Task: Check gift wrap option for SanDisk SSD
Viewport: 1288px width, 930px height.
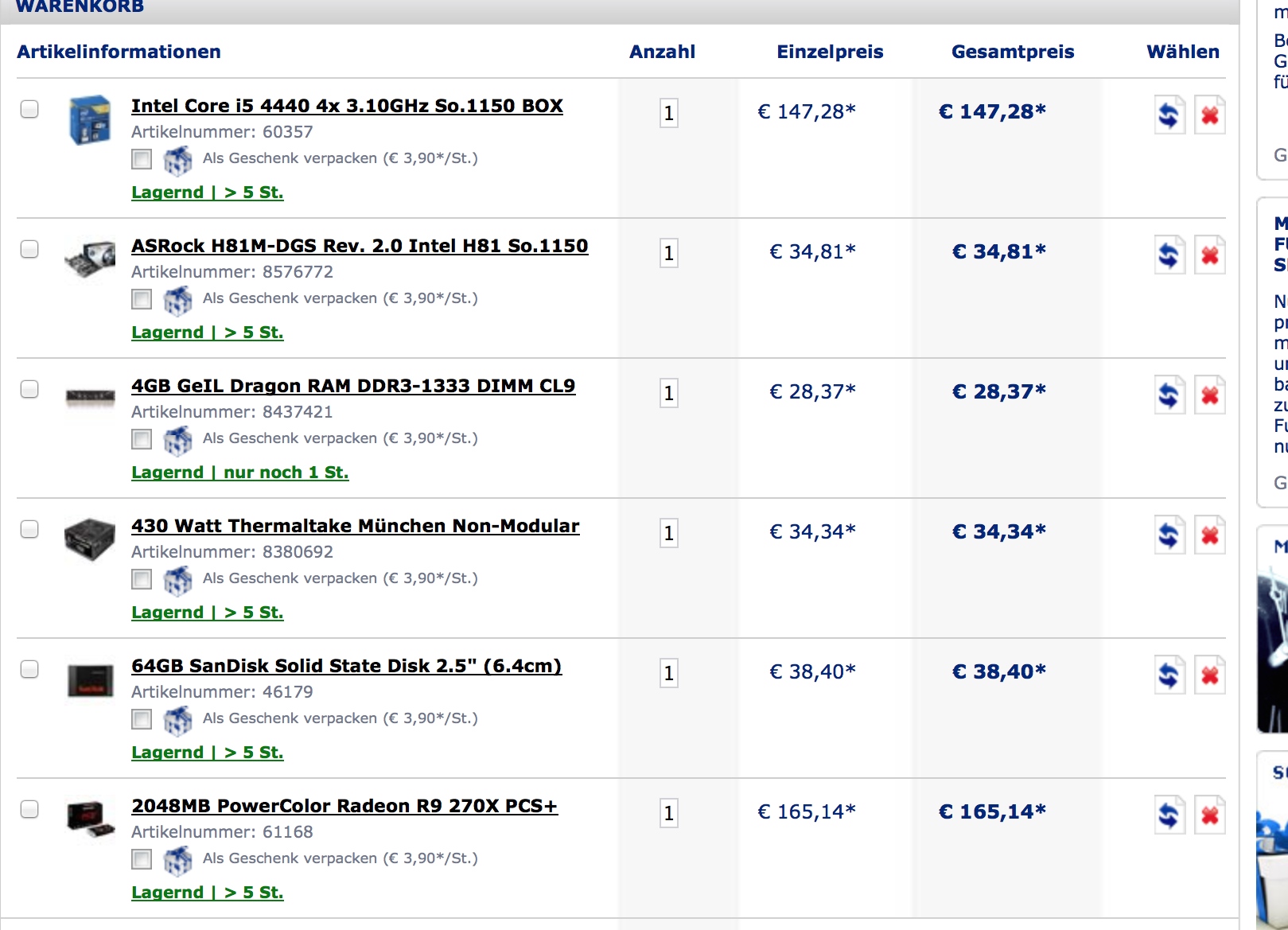Action: (142, 719)
